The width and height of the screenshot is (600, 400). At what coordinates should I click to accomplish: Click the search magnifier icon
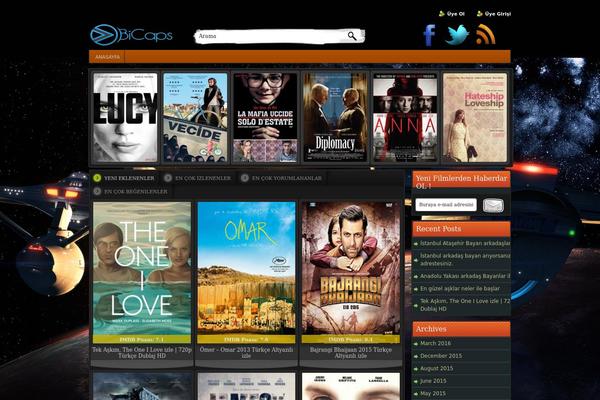pyautogui.click(x=352, y=36)
